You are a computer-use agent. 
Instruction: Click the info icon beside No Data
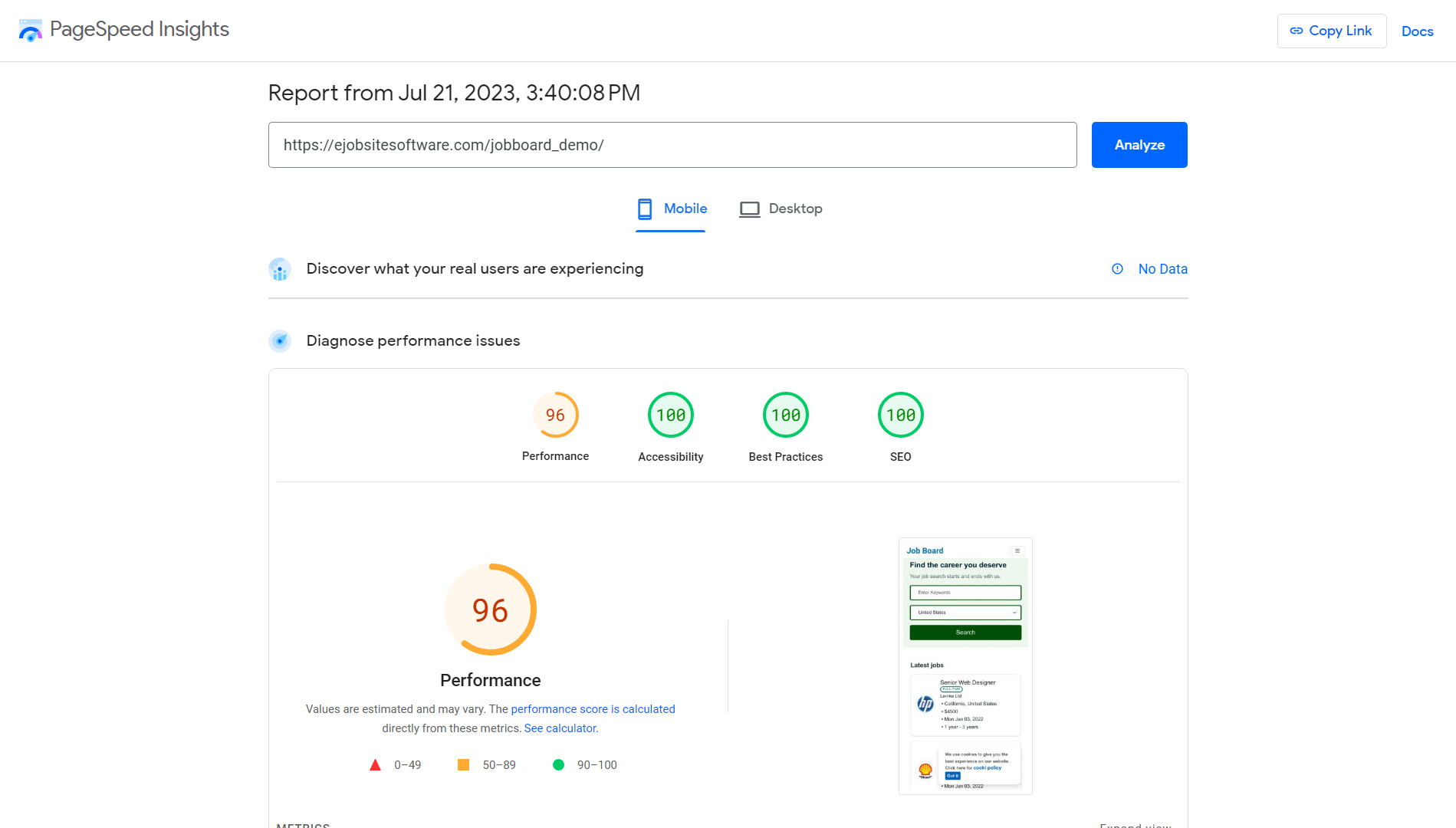pos(1117,269)
